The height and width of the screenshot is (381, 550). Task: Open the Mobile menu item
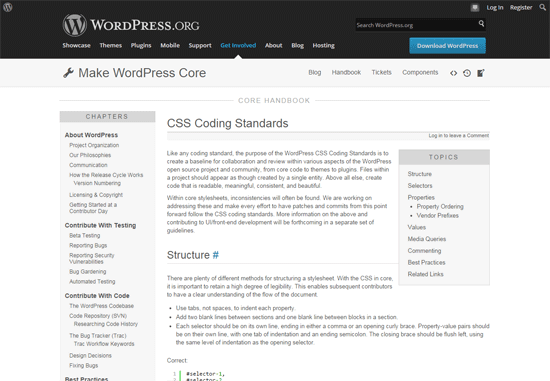170,45
